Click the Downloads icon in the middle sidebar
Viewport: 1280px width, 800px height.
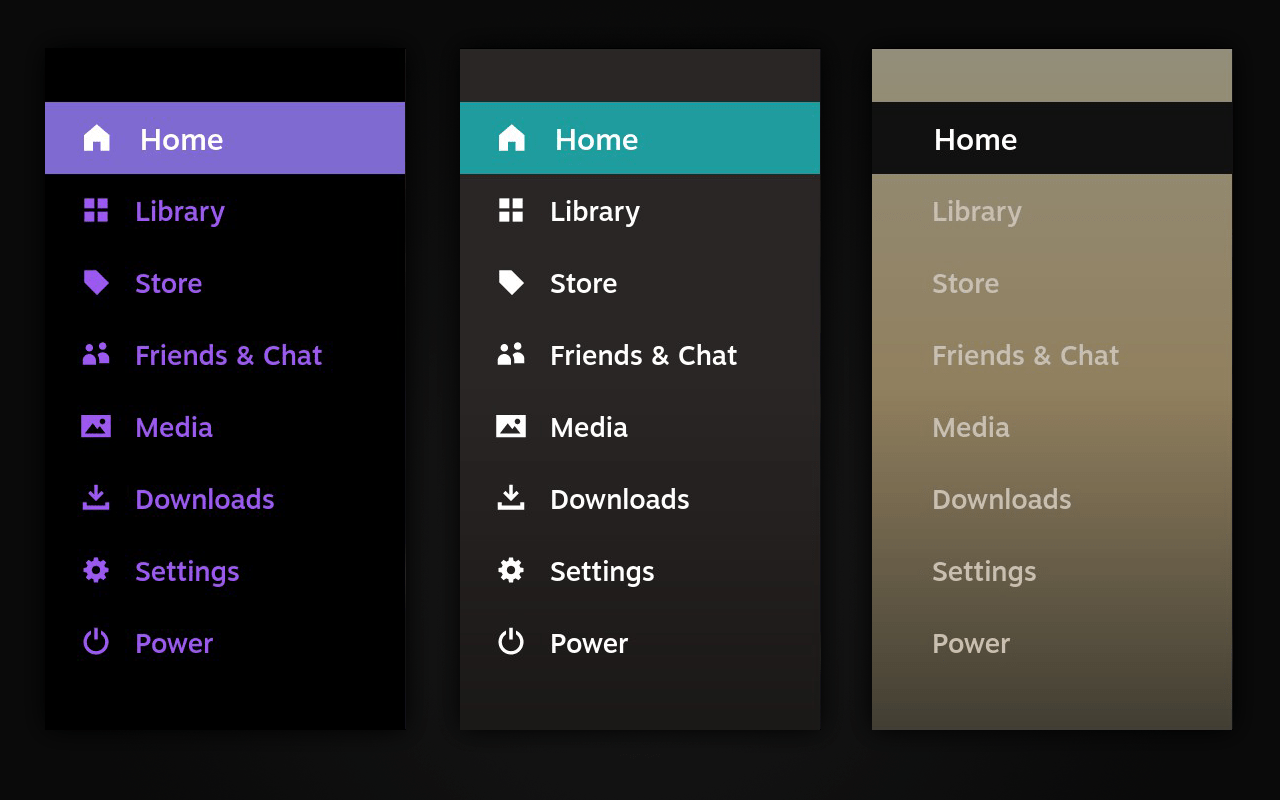(x=511, y=499)
